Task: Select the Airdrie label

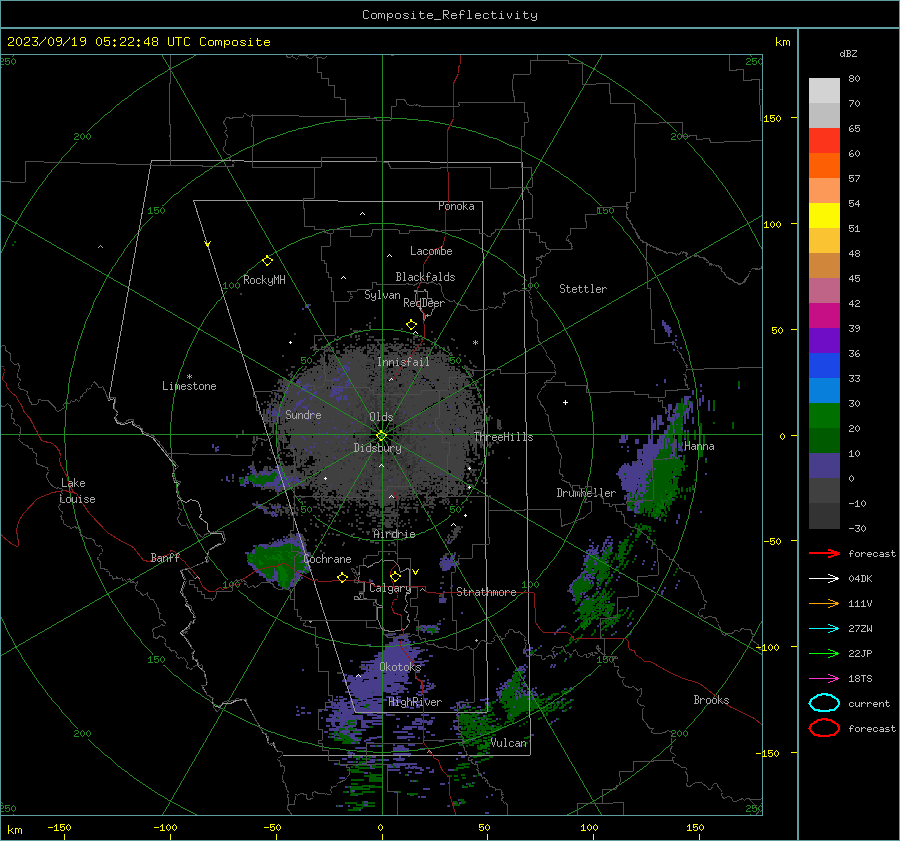Action: coord(394,534)
